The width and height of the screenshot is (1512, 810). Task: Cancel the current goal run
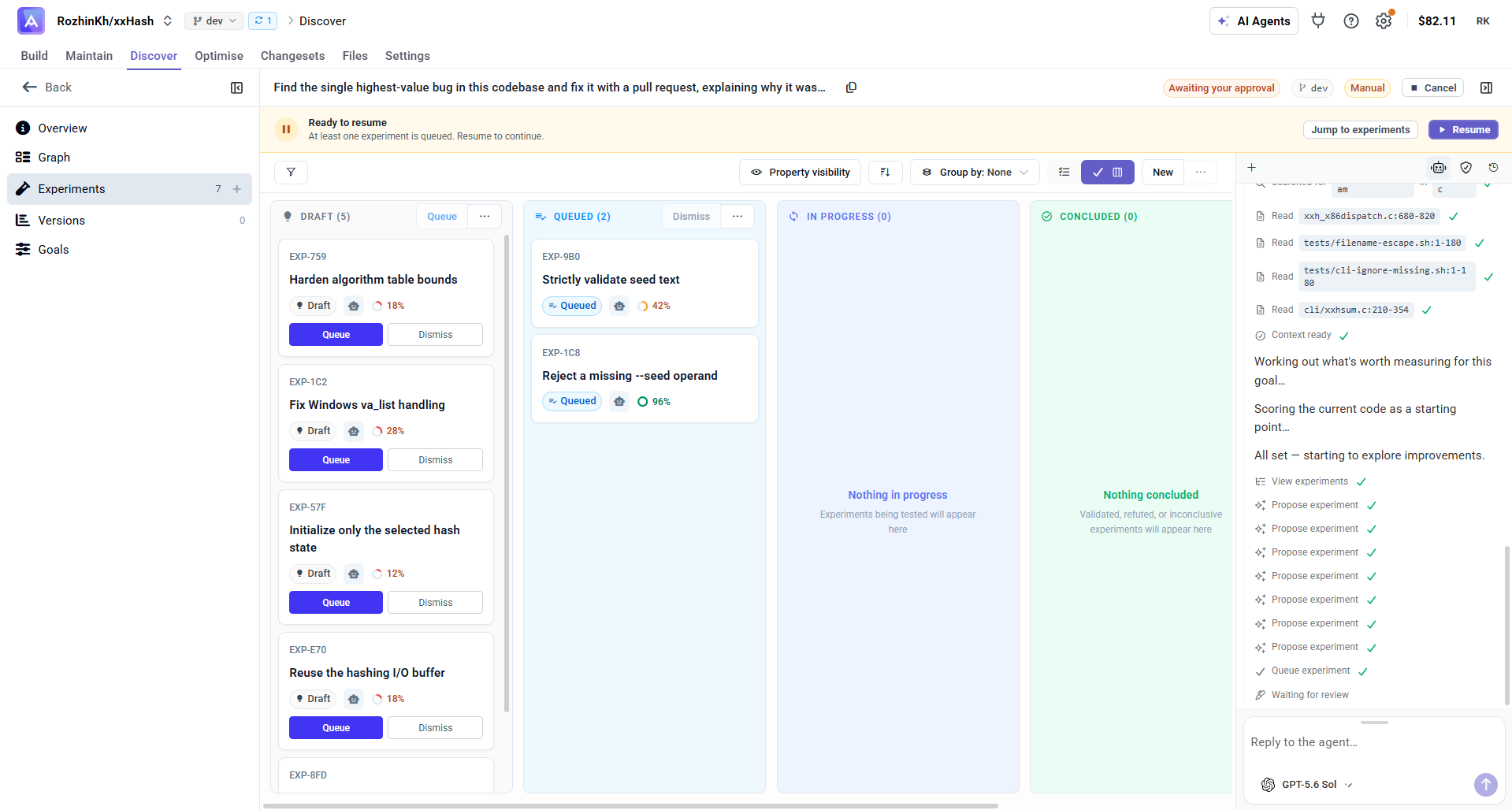coord(1432,87)
